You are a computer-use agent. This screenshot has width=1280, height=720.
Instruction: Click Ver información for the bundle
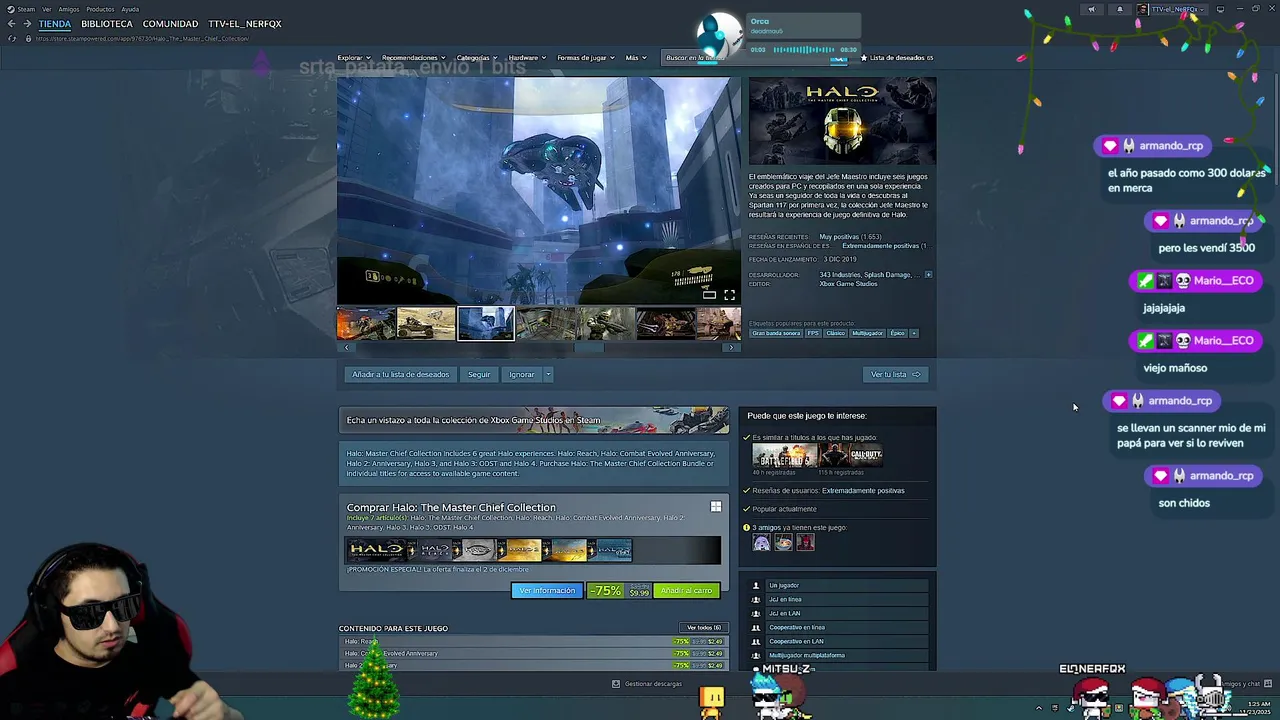point(547,590)
